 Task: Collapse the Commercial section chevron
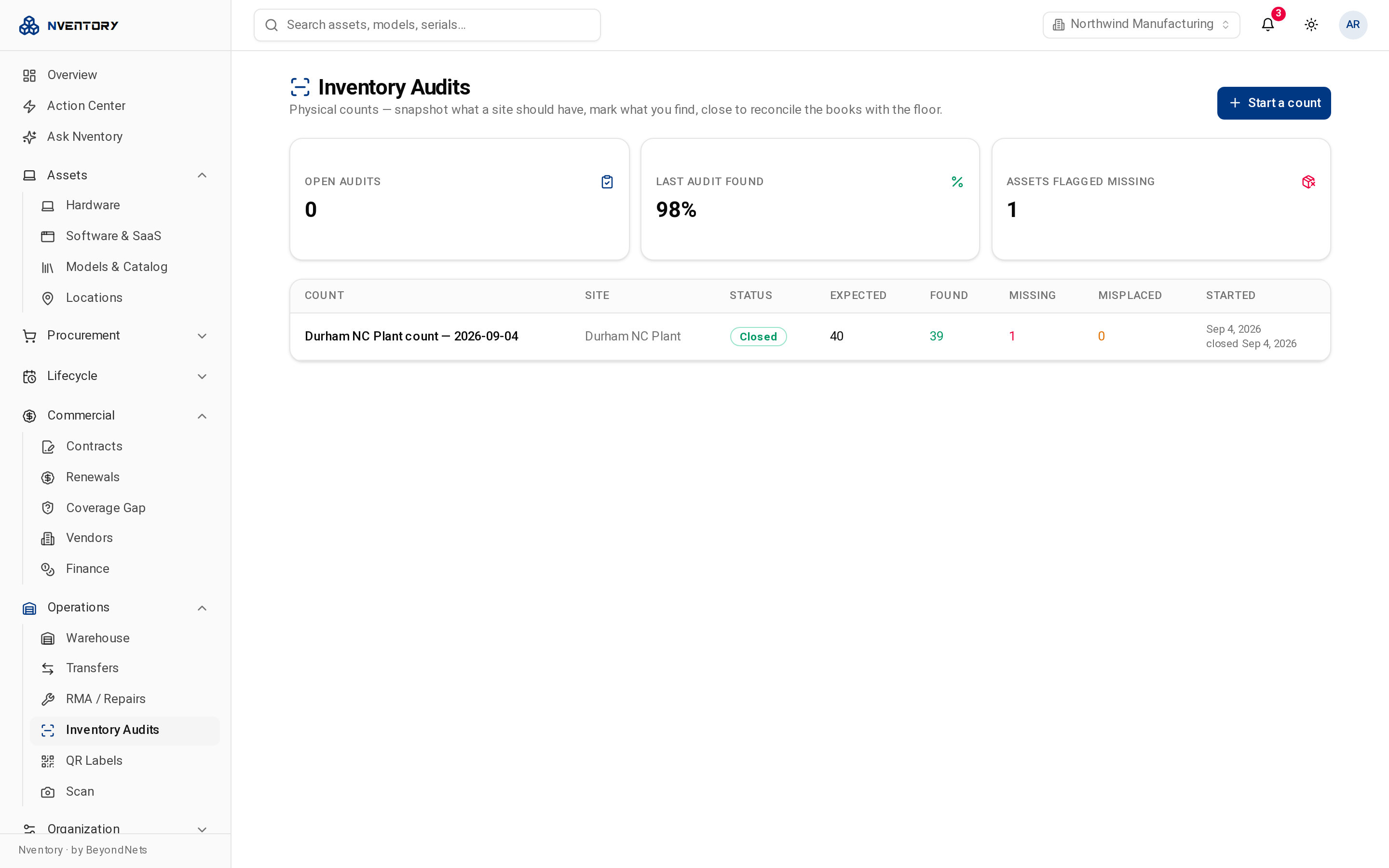tap(202, 416)
